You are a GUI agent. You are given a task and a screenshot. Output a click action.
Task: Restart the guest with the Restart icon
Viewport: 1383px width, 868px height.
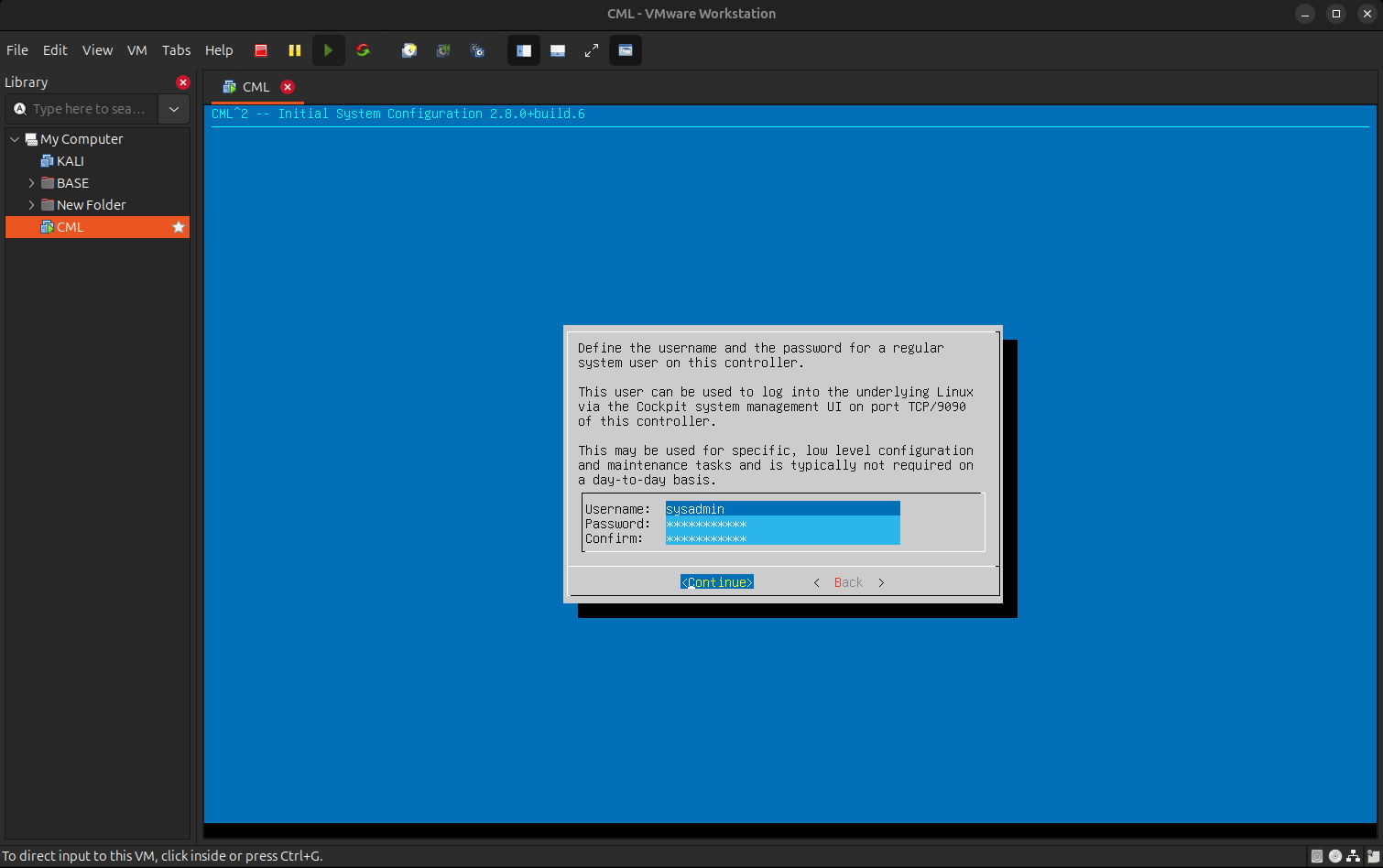(x=363, y=50)
